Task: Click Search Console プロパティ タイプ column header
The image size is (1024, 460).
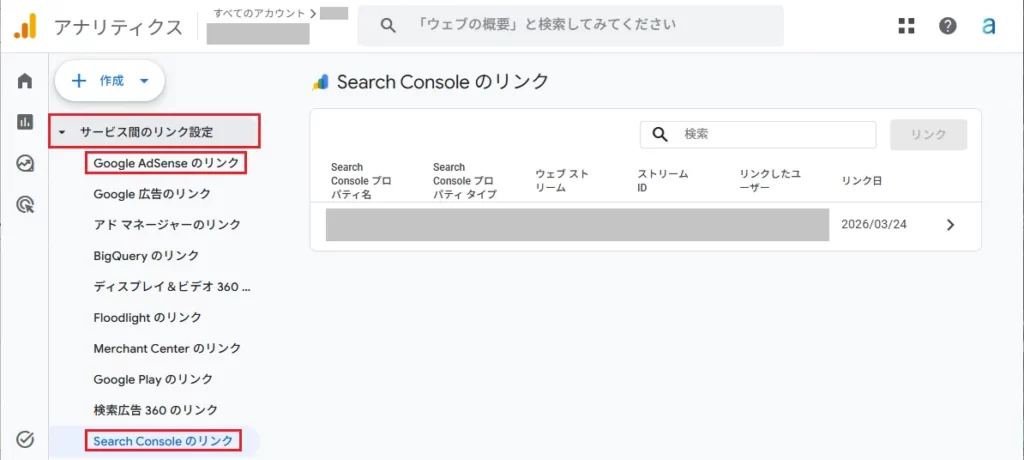Action: (x=464, y=181)
